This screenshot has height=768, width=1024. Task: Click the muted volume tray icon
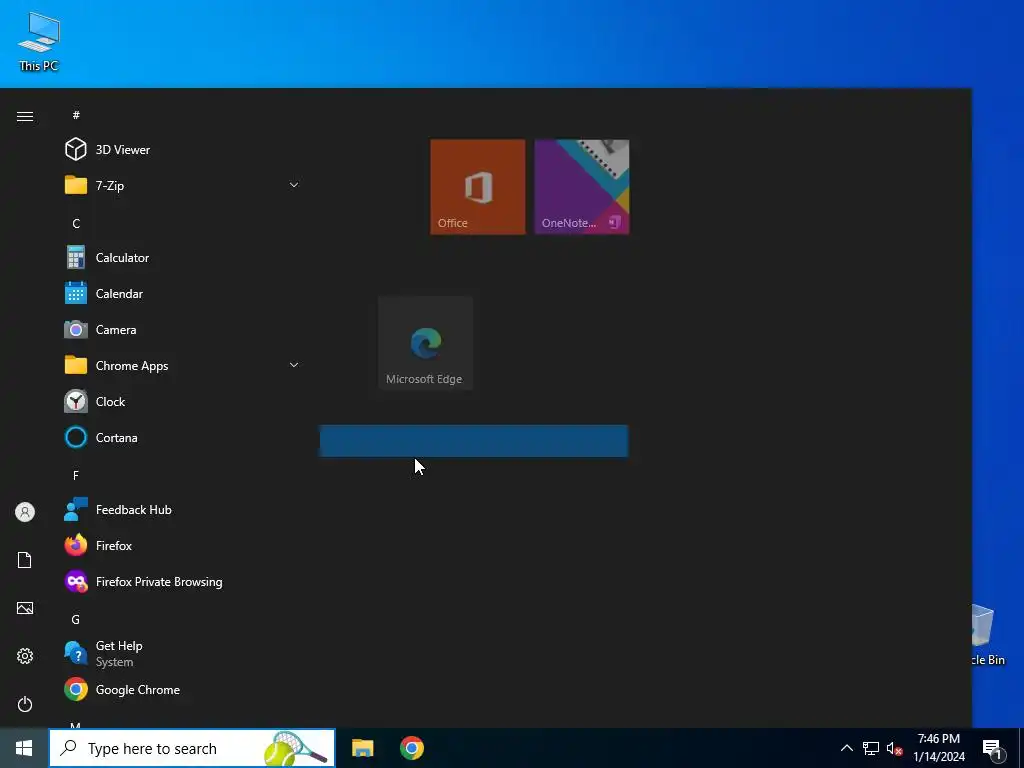click(x=894, y=748)
